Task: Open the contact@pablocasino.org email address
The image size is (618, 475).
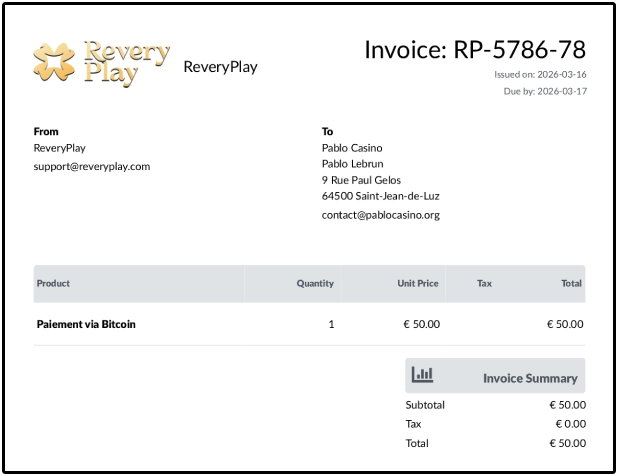Action: (x=381, y=215)
